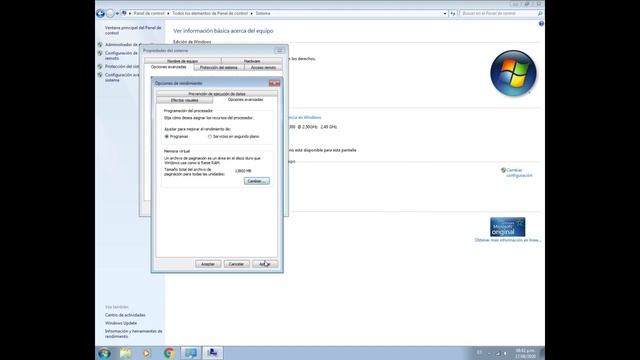This screenshot has width=640, height=360.
Task: Expand the Panel de control breadcrumb arrow
Action: coord(168,13)
